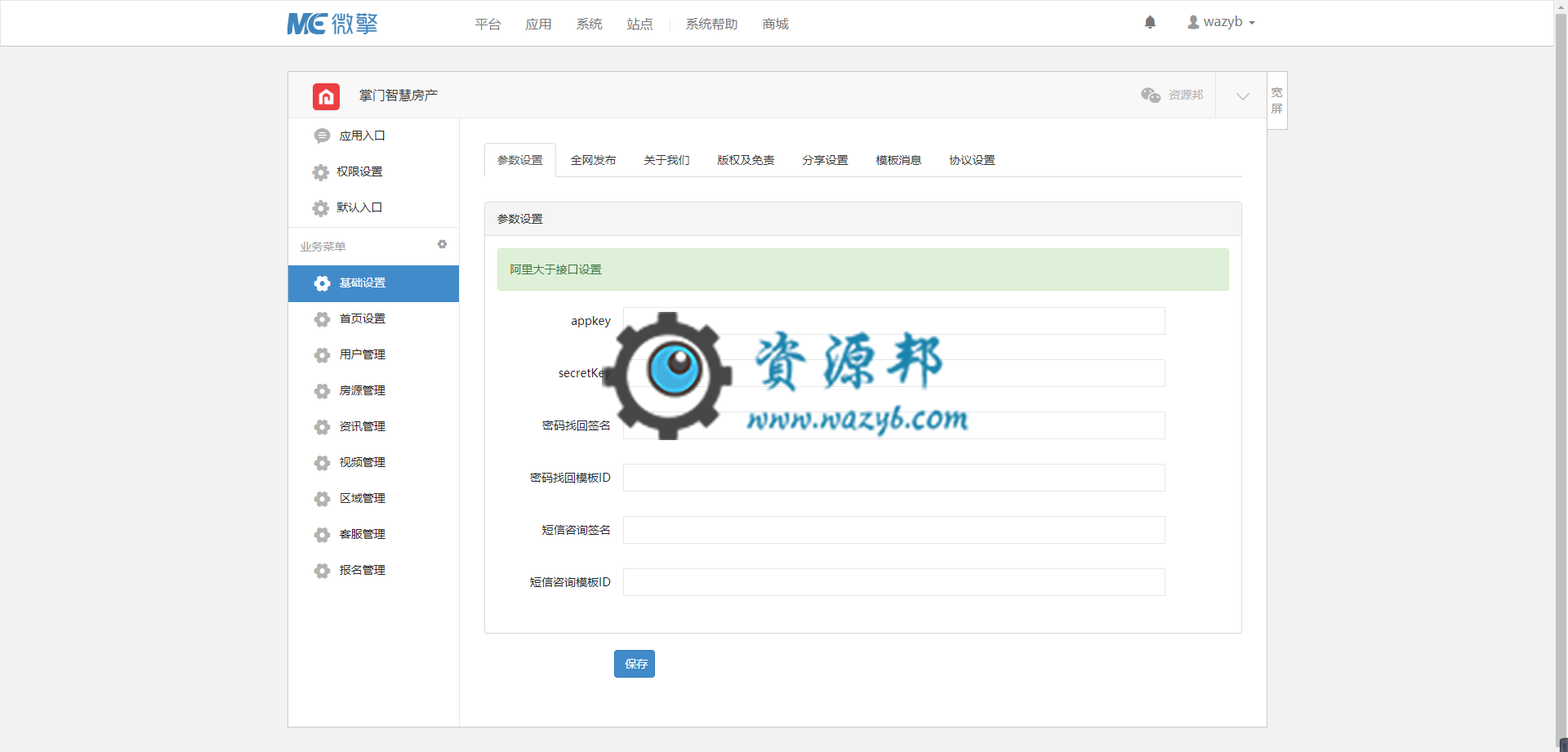
Task: Click the gear icon for 区域管理
Action: [x=322, y=499]
